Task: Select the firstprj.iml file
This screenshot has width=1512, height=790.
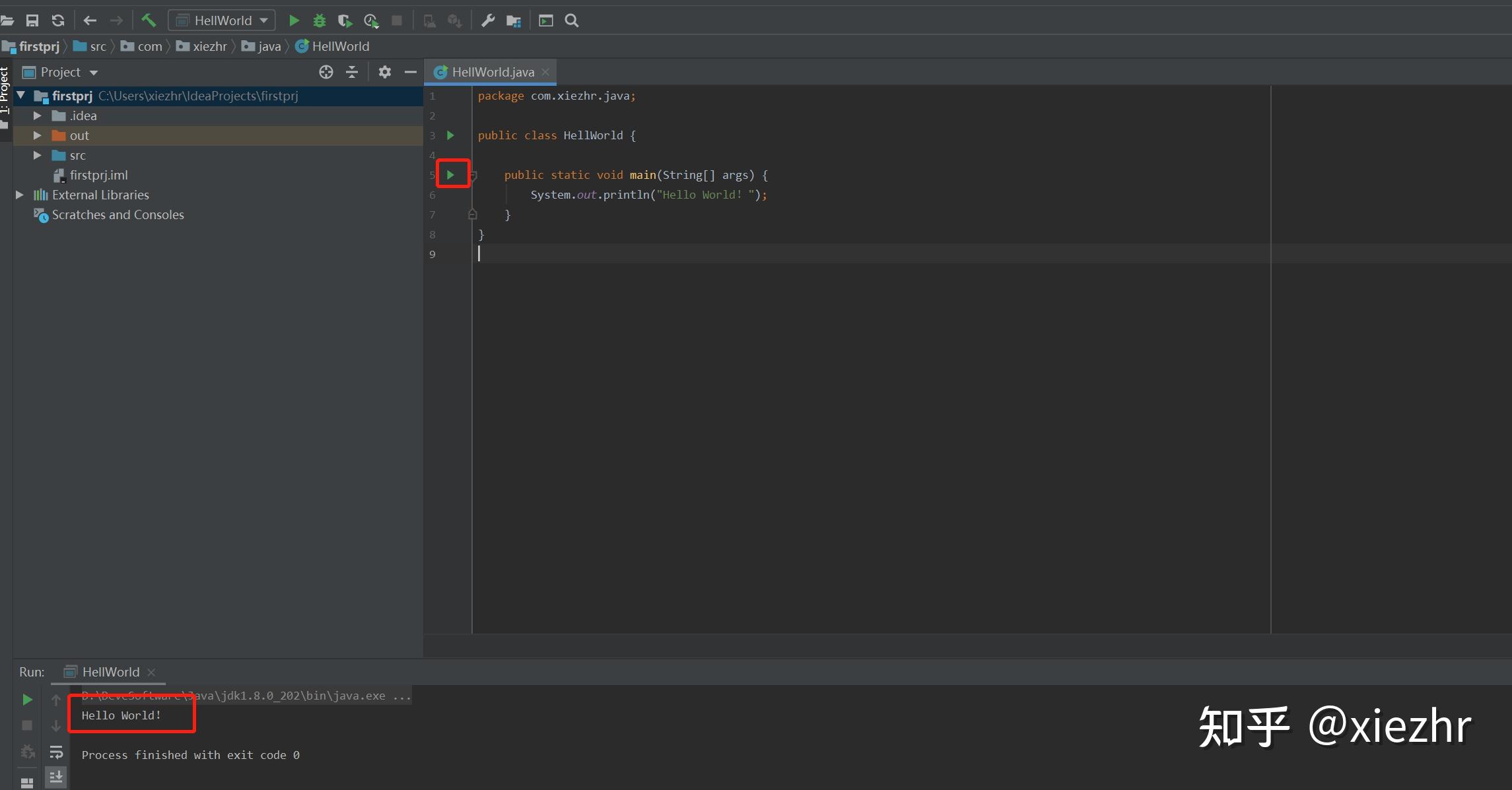Action: click(99, 175)
